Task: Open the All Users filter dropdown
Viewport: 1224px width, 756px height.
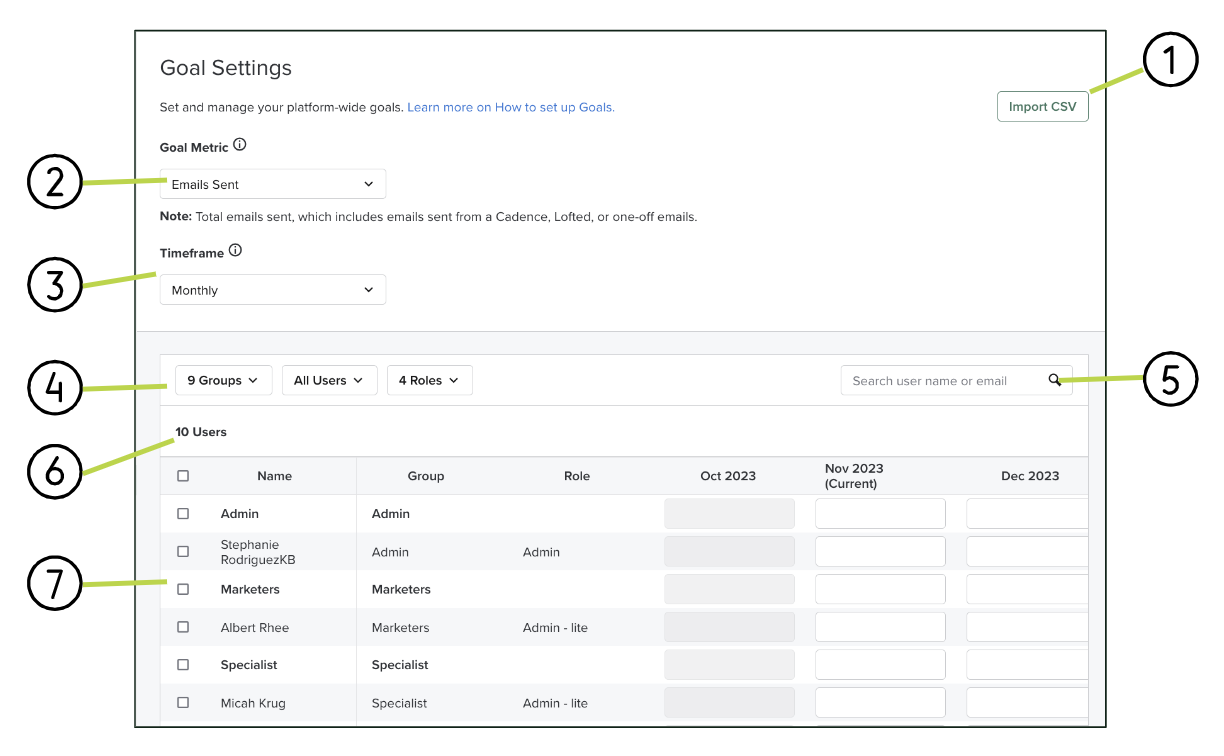Action: [x=329, y=380]
